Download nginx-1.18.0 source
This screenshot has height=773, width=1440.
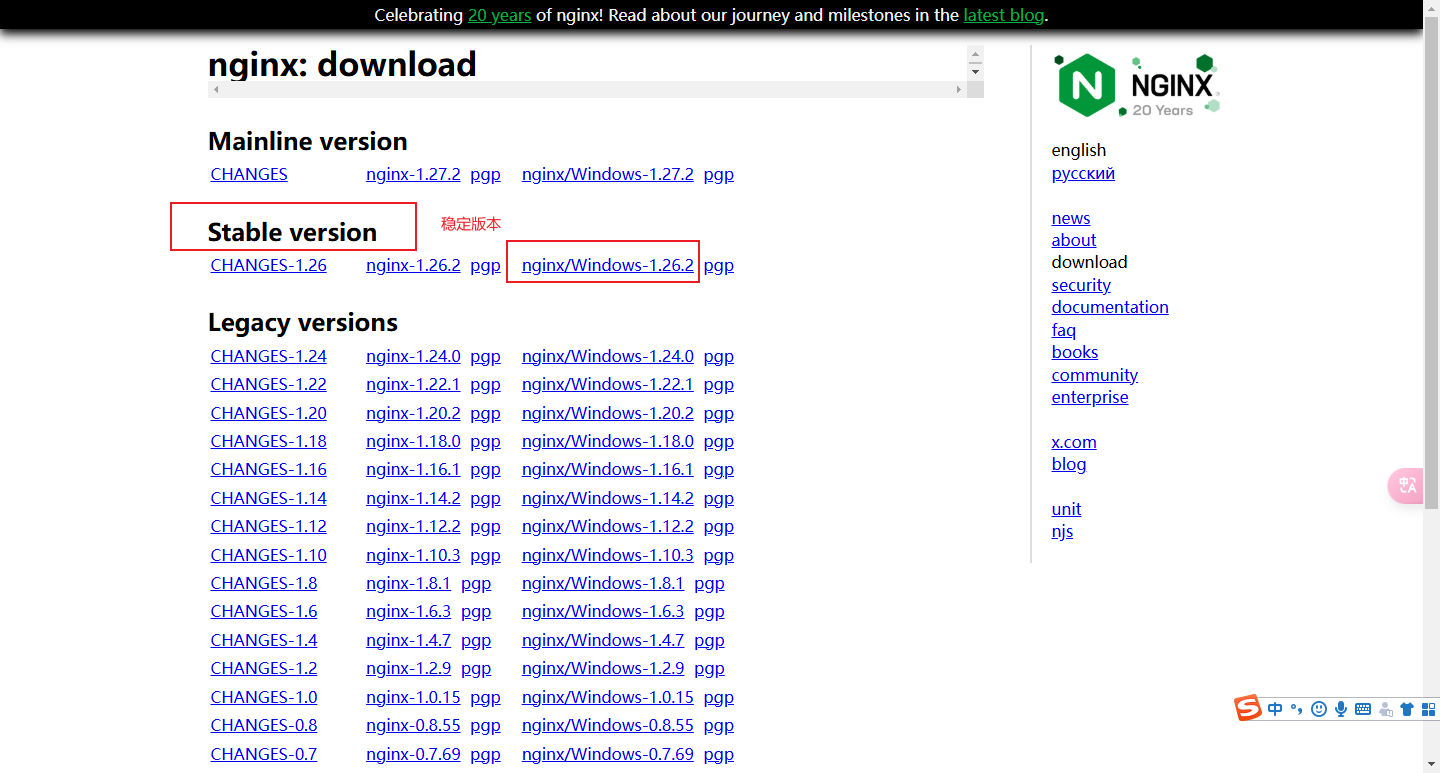413,441
